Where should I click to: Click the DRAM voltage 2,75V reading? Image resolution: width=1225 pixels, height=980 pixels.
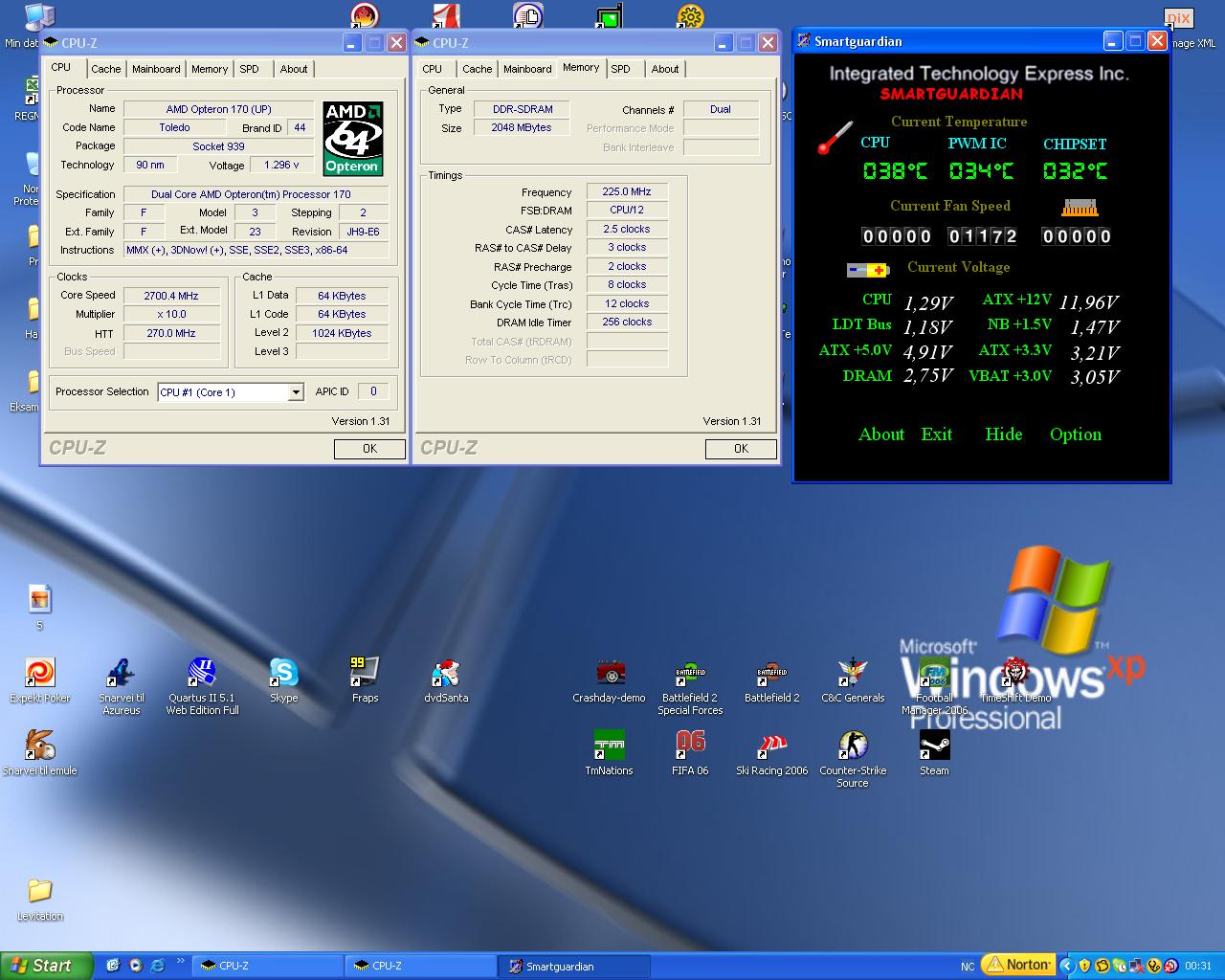[x=928, y=376]
